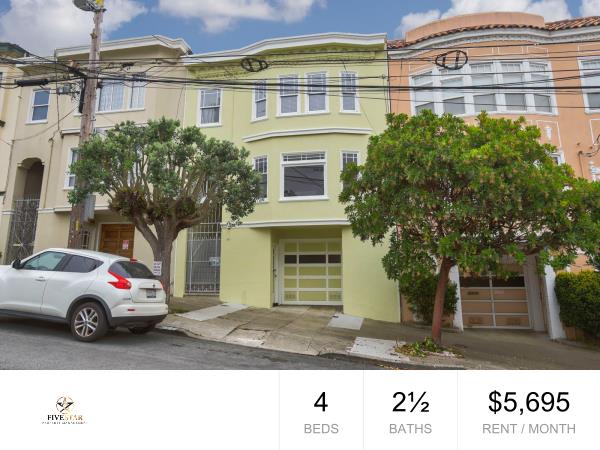
Task: Click the yellow house glass garage door
Action: 311,271
